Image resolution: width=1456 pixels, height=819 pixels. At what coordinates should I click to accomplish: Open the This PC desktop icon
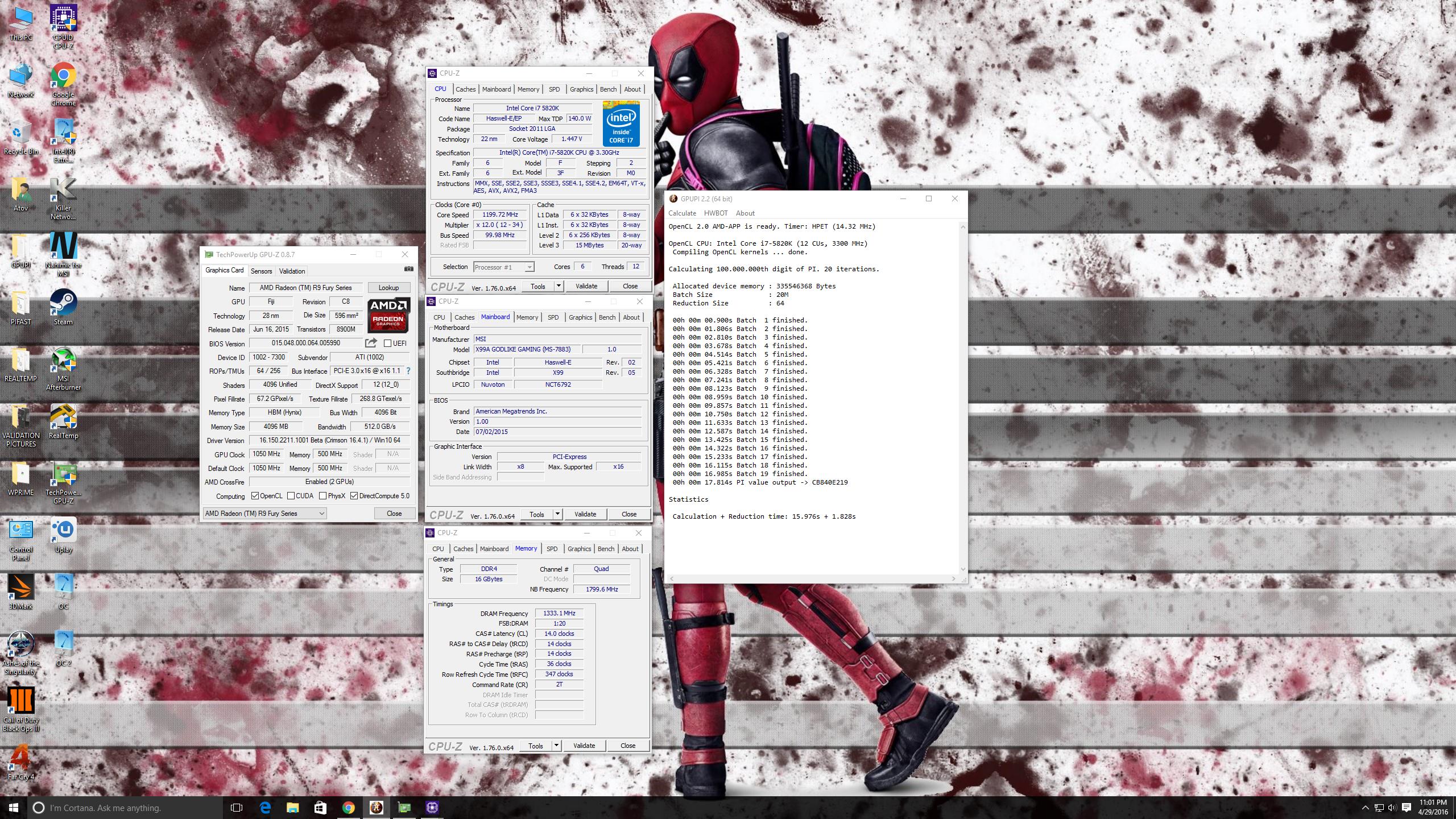[21, 24]
